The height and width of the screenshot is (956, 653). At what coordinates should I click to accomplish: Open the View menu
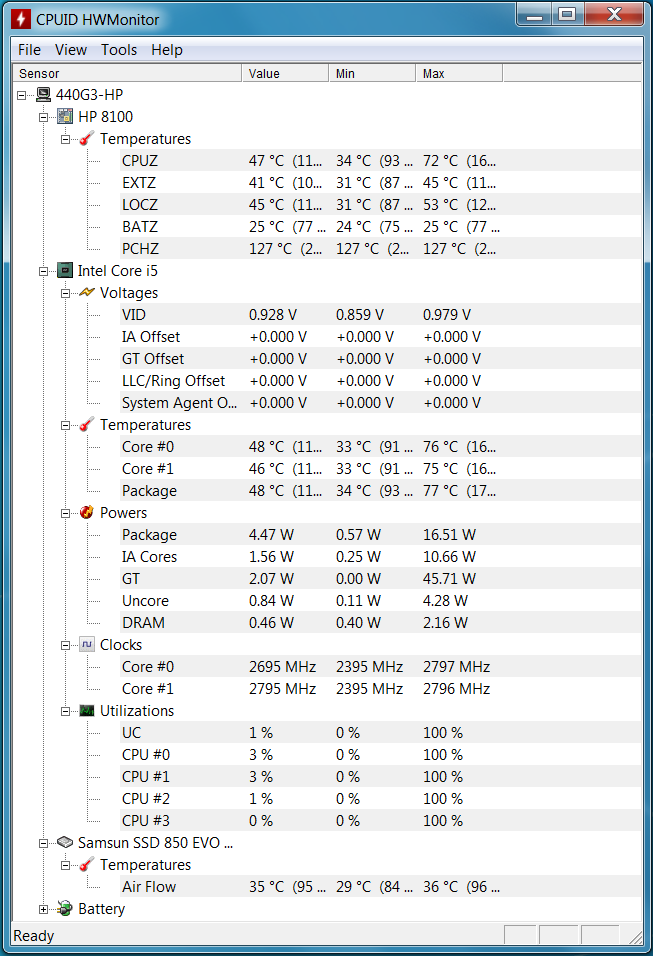pyautogui.click(x=71, y=50)
